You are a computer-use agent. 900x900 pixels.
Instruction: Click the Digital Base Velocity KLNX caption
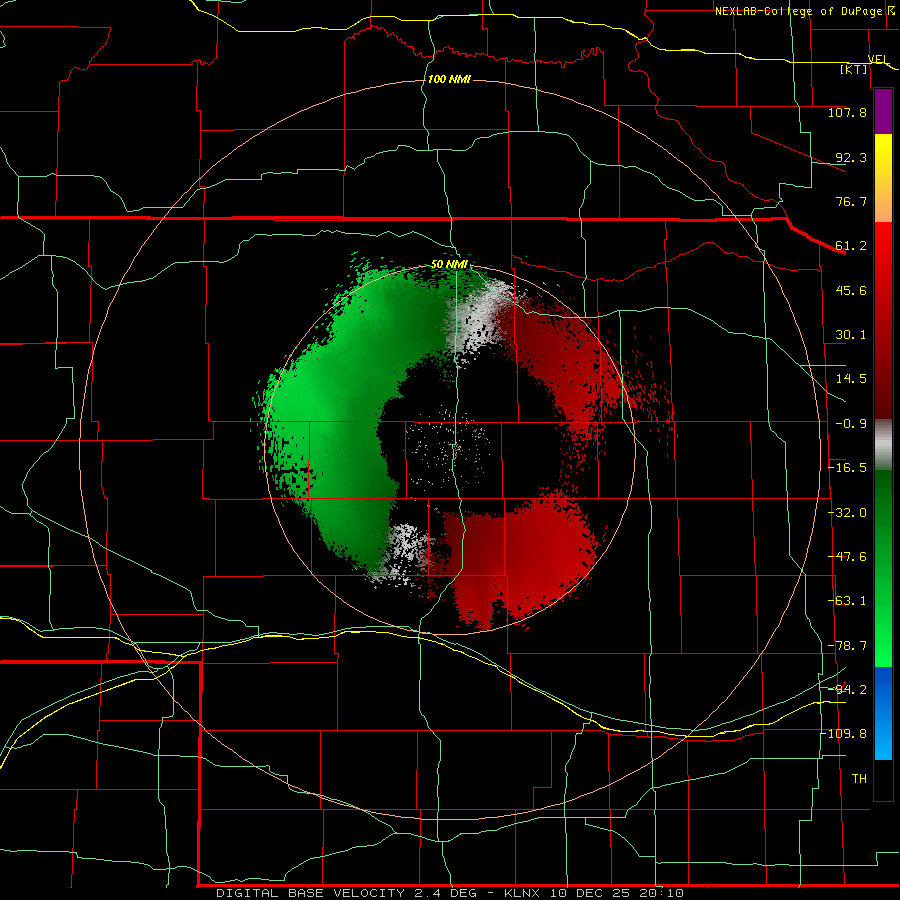coord(449,893)
